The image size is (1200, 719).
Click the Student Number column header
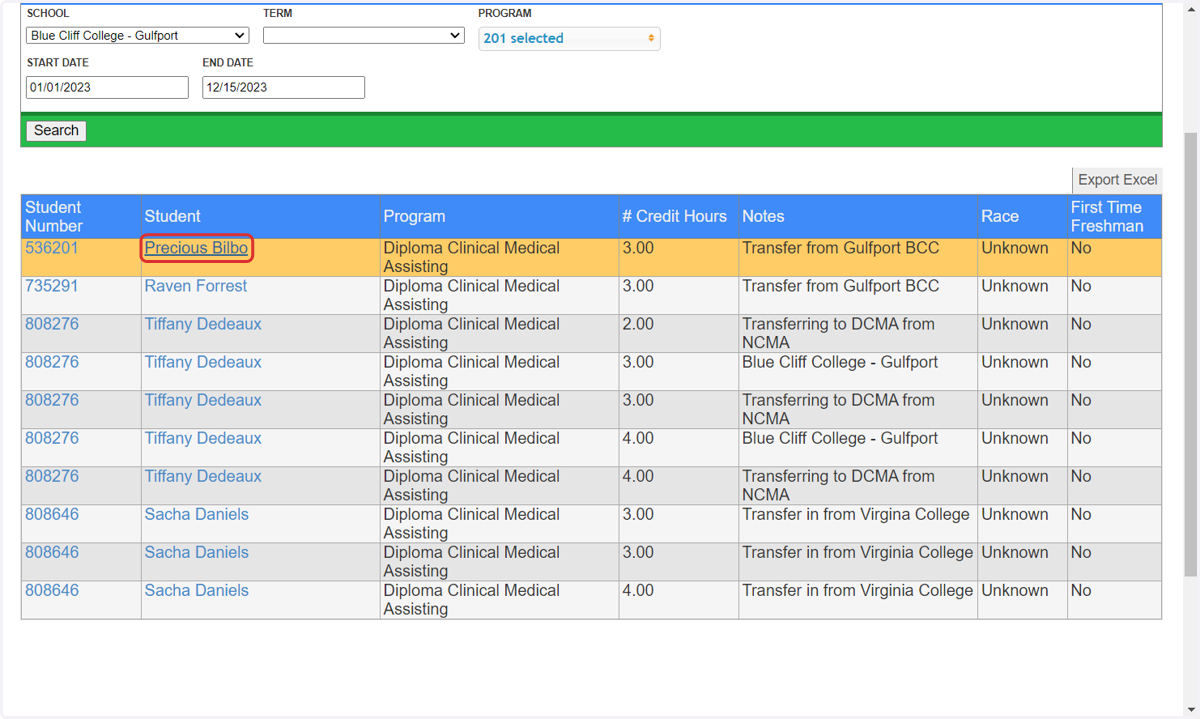point(81,216)
